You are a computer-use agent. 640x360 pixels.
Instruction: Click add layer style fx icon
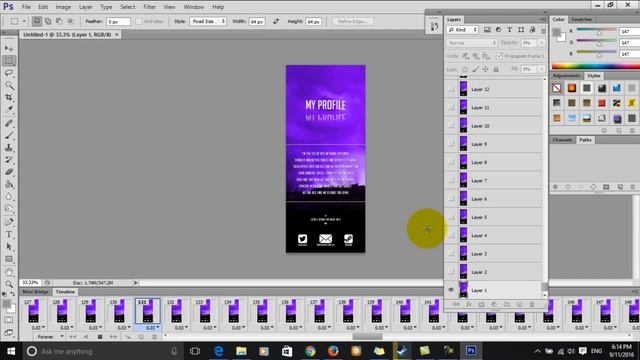pyautogui.click(x=469, y=304)
